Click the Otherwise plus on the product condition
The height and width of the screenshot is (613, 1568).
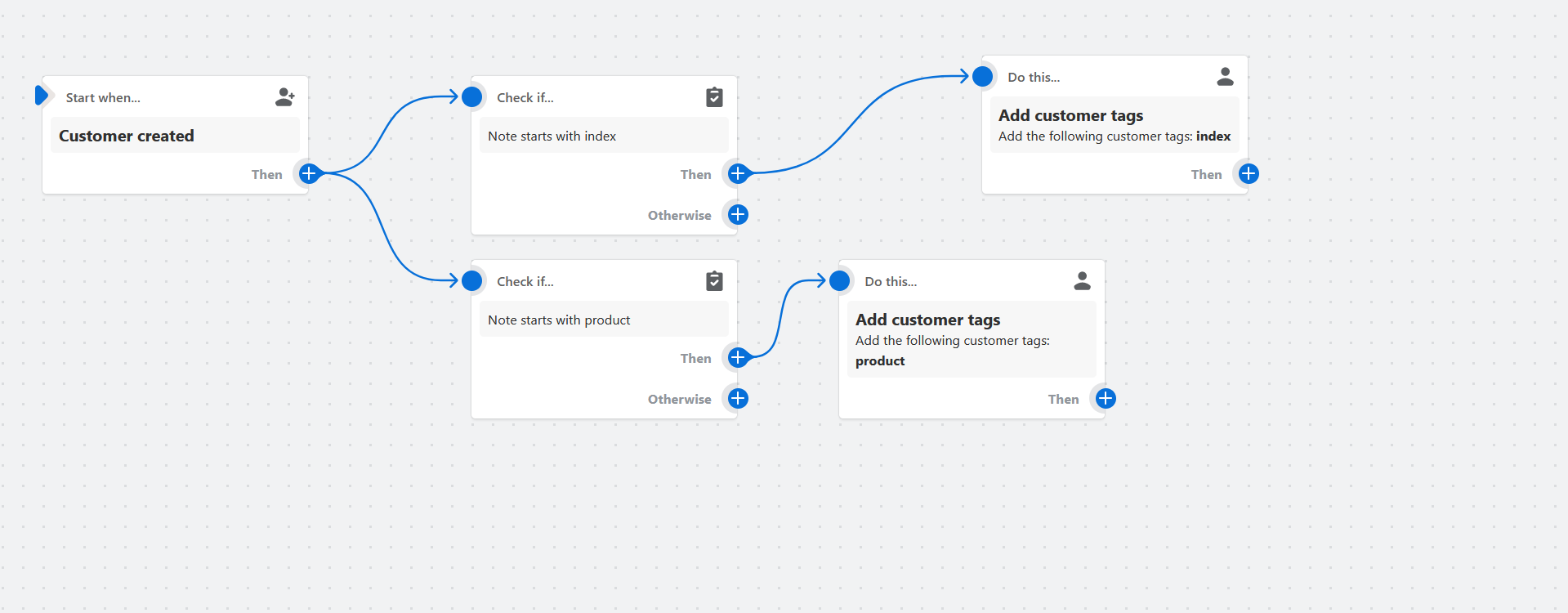(x=738, y=399)
